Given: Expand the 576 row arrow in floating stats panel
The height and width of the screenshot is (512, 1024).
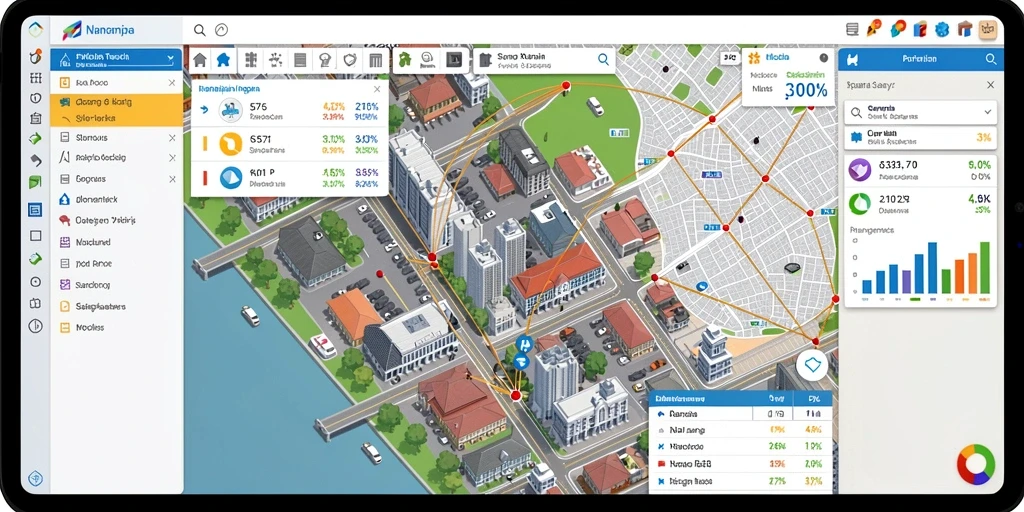Looking at the screenshot, I should [x=204, y=110].
